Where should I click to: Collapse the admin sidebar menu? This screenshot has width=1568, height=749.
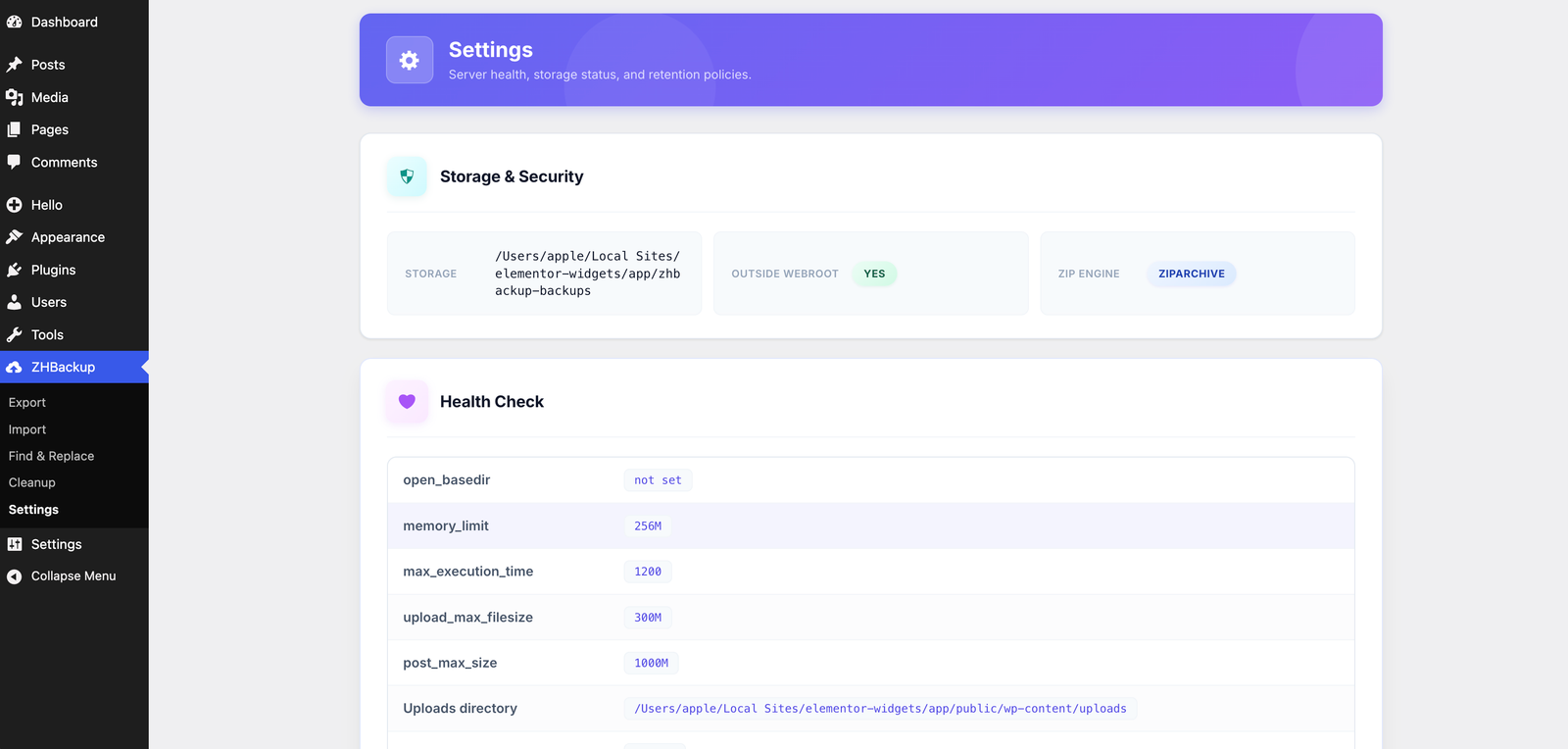pos(74,576)
